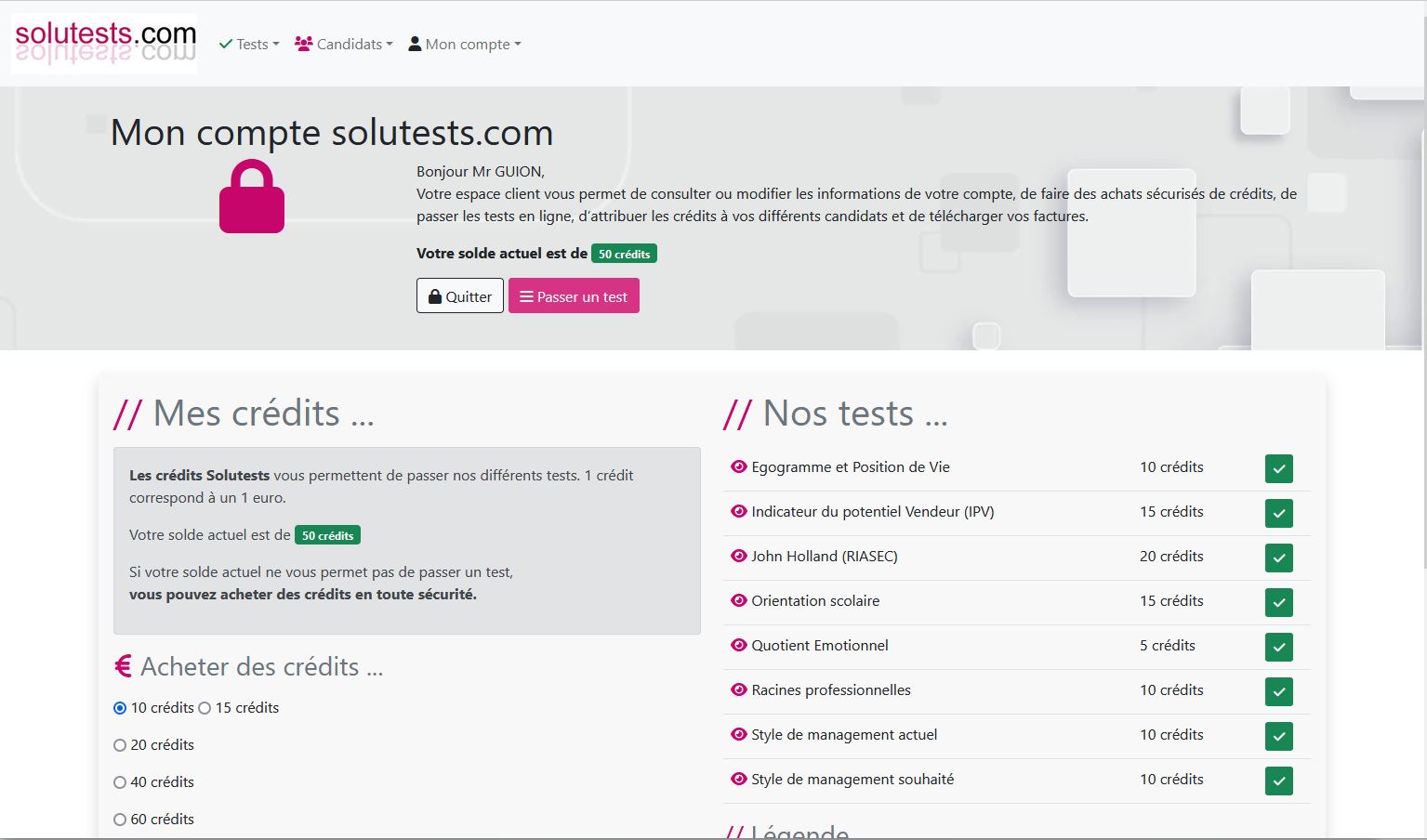The image size is (1427, 840).
Task: Click the Racines professionnelles test name
Action: coord(831,689)
